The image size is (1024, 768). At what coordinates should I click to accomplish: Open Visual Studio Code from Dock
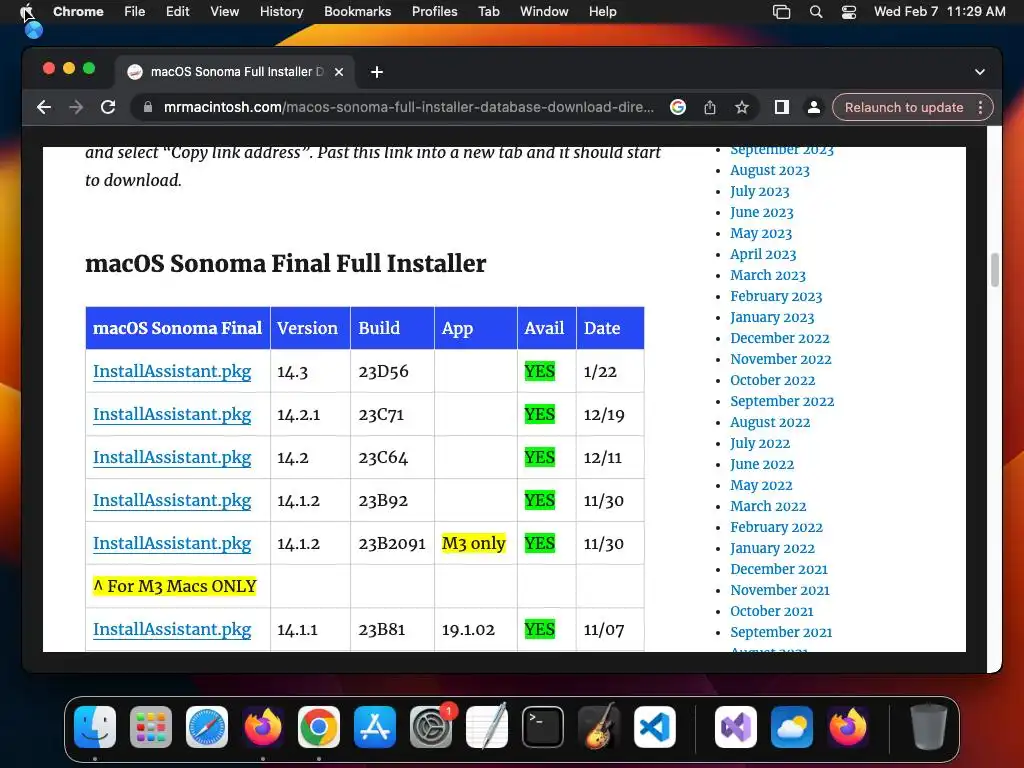coord(655,727)
